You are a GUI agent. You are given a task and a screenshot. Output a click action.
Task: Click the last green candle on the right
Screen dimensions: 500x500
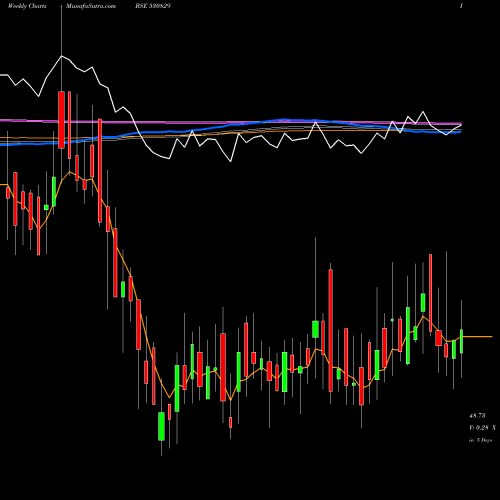[x=462, y=341]
